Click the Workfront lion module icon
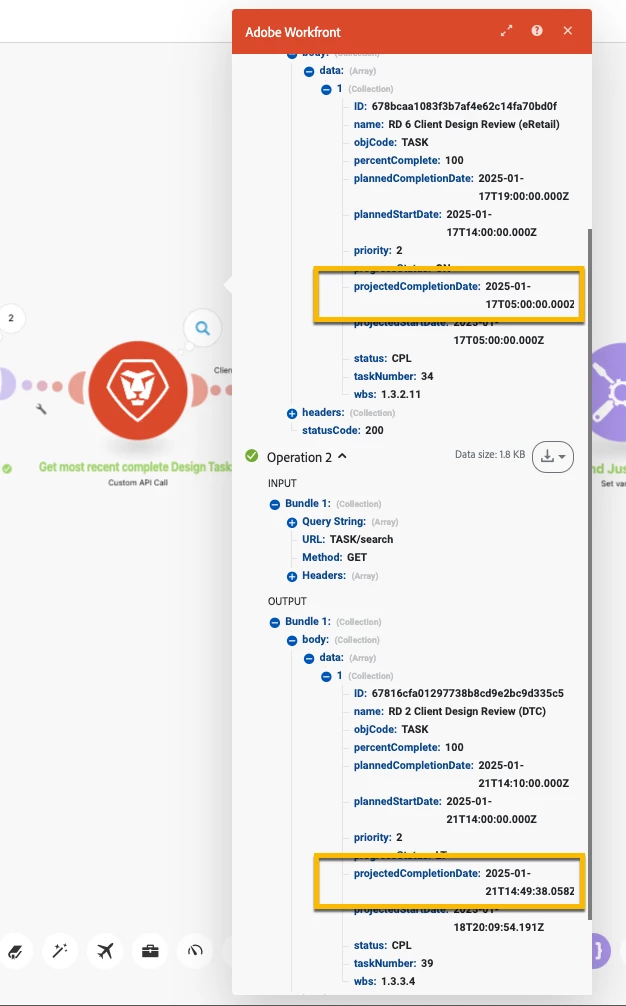The image size is (626, 1006). pos(138,390)
